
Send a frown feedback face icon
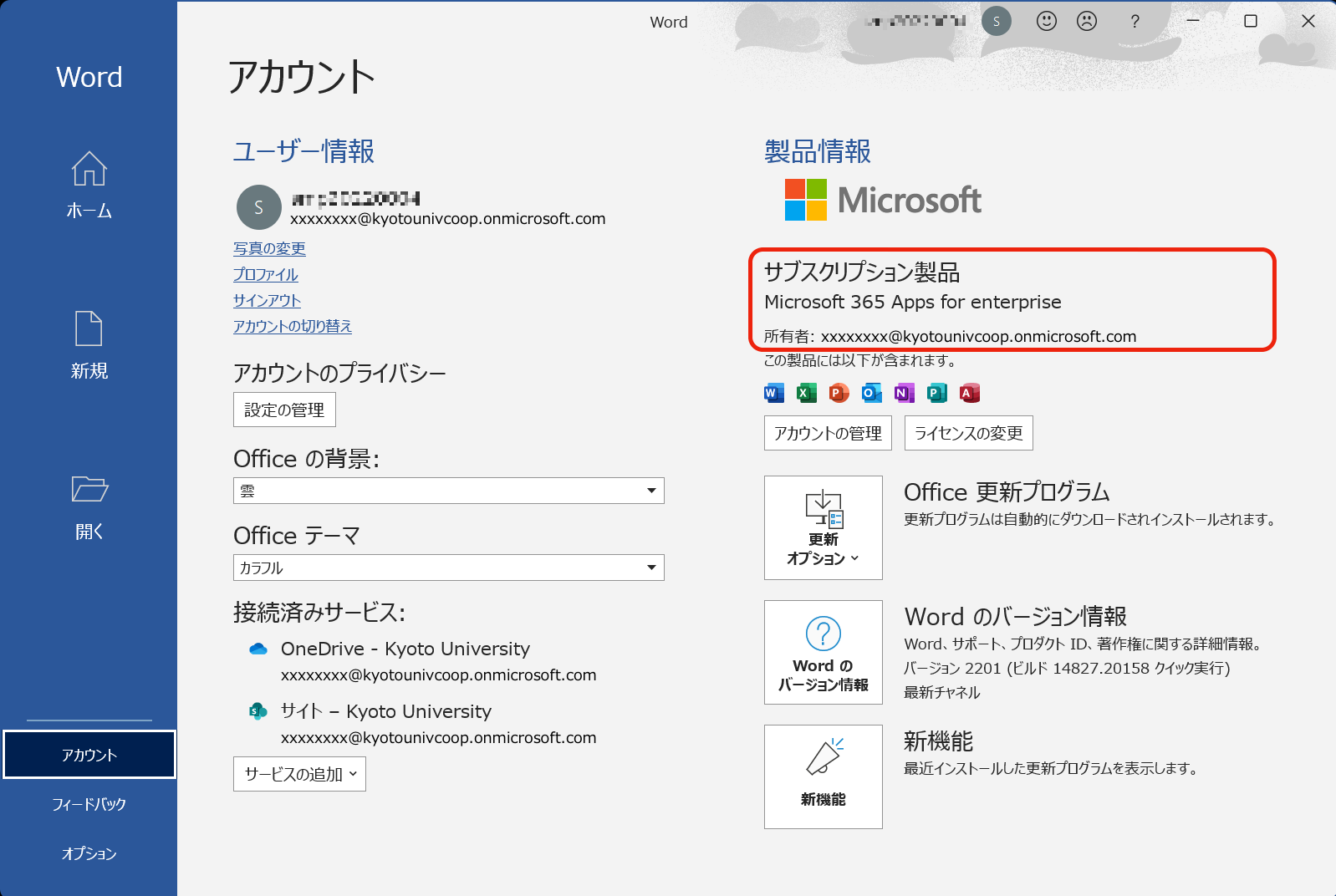(1086, 21)
